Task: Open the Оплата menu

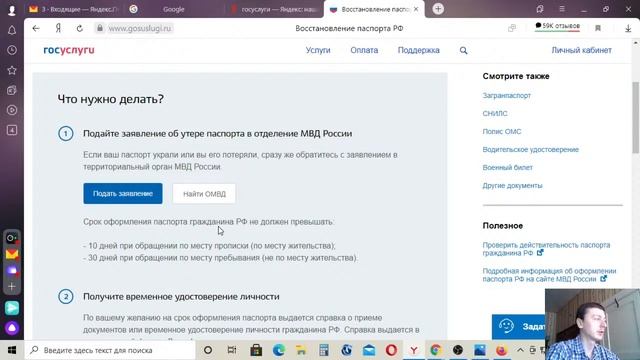Action: pos(364,50)
